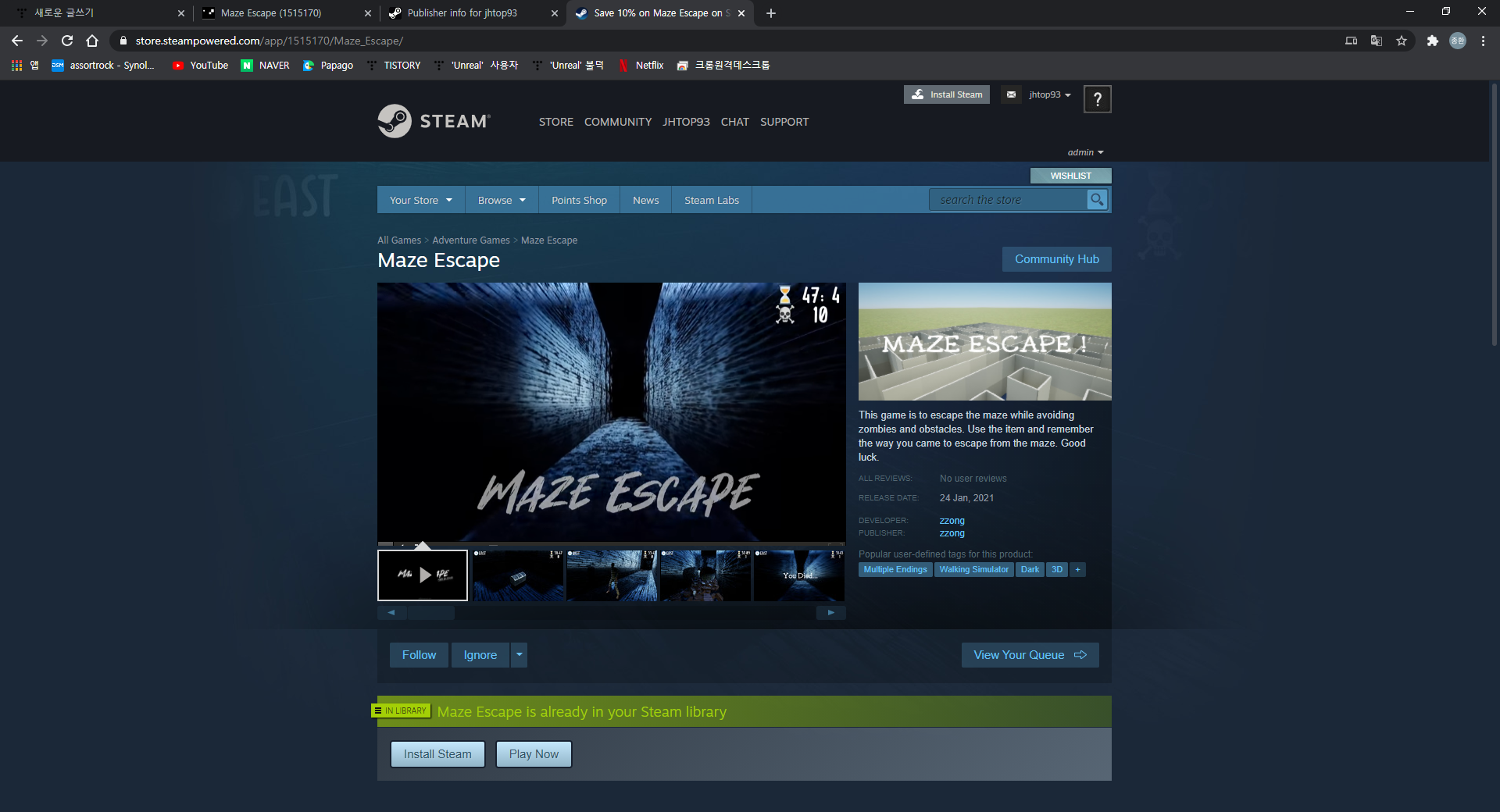Open the browser home page
Image resolution: width=1500 pixels, height=812 pixels.
tap(92, 41)
